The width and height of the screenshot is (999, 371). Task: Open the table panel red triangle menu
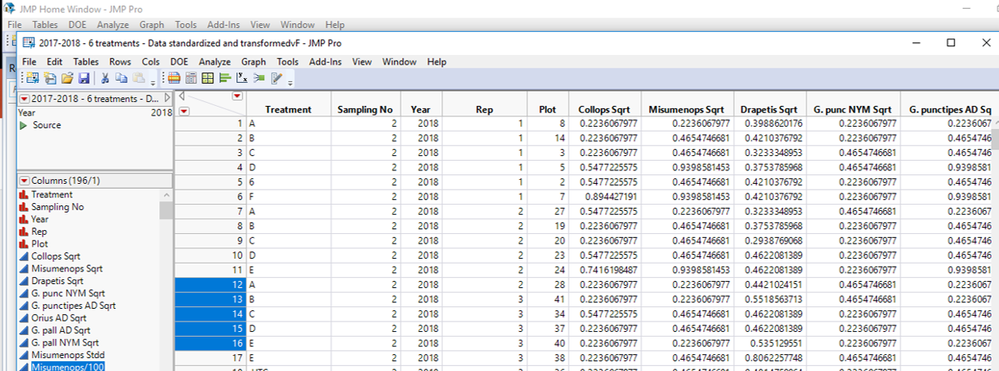pos(25,99)
